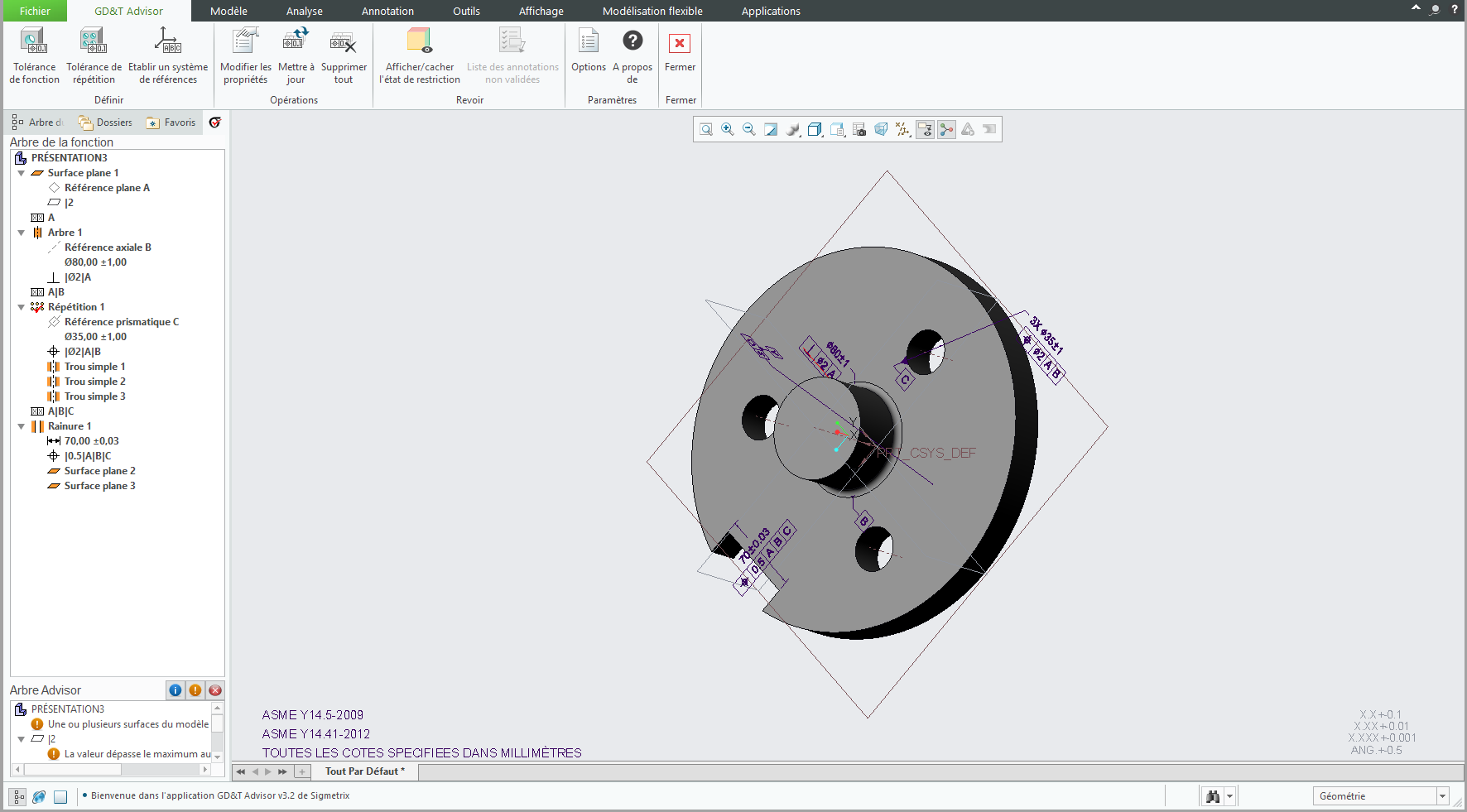Click the saved orientations camera icon
This screenshot has width=1467, height=812.
tap(859, 129)
